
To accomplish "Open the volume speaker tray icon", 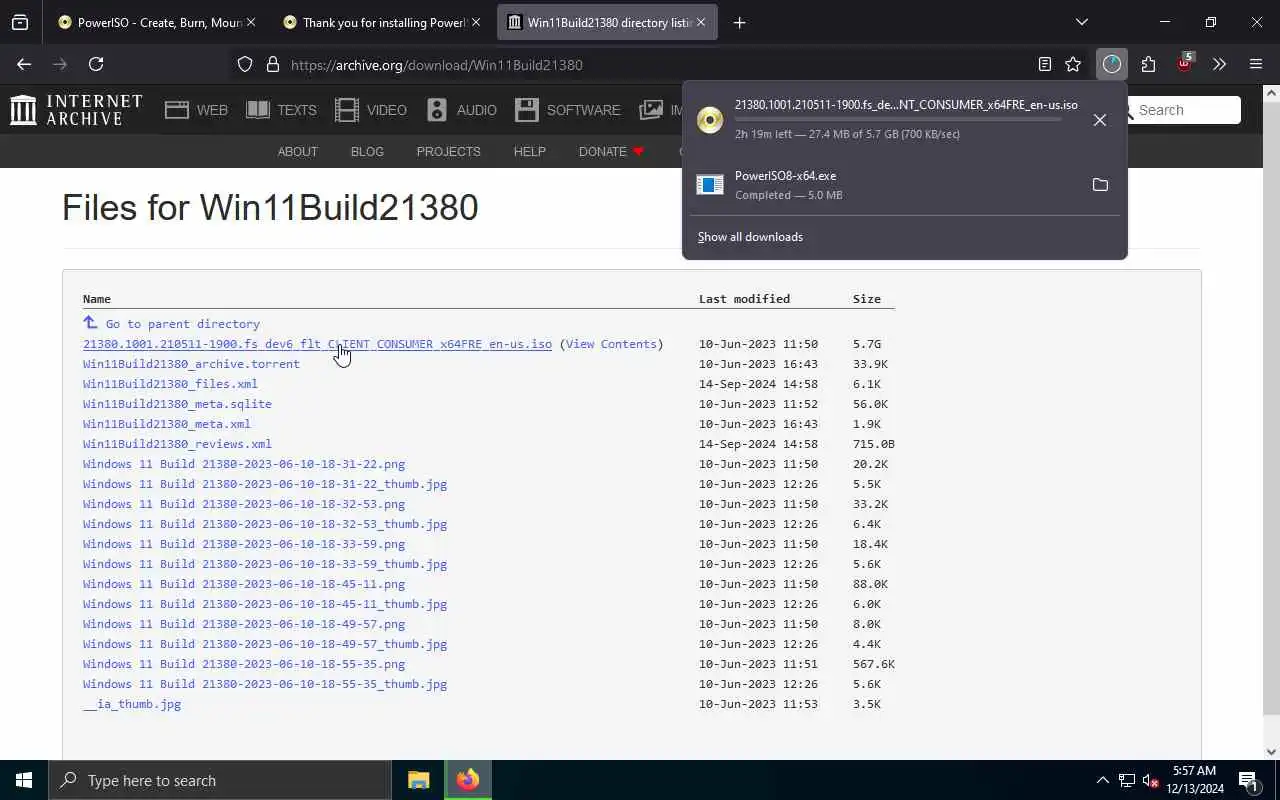I will coord(1151,780).
